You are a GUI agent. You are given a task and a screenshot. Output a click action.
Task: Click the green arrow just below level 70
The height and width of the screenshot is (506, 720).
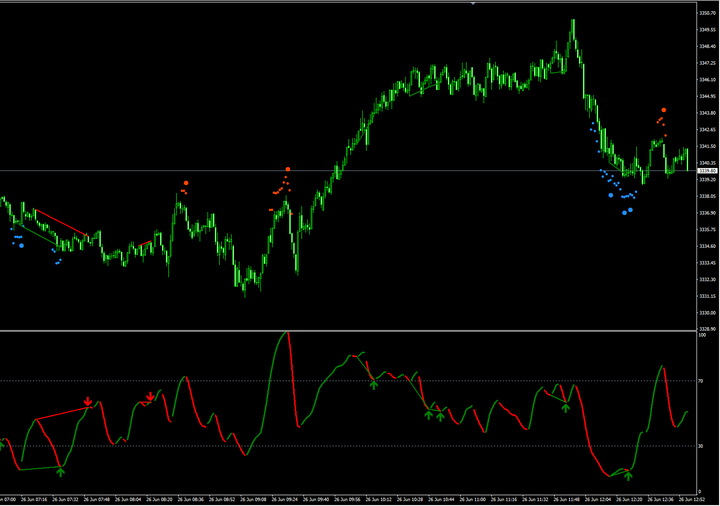[x=374, y=383]
